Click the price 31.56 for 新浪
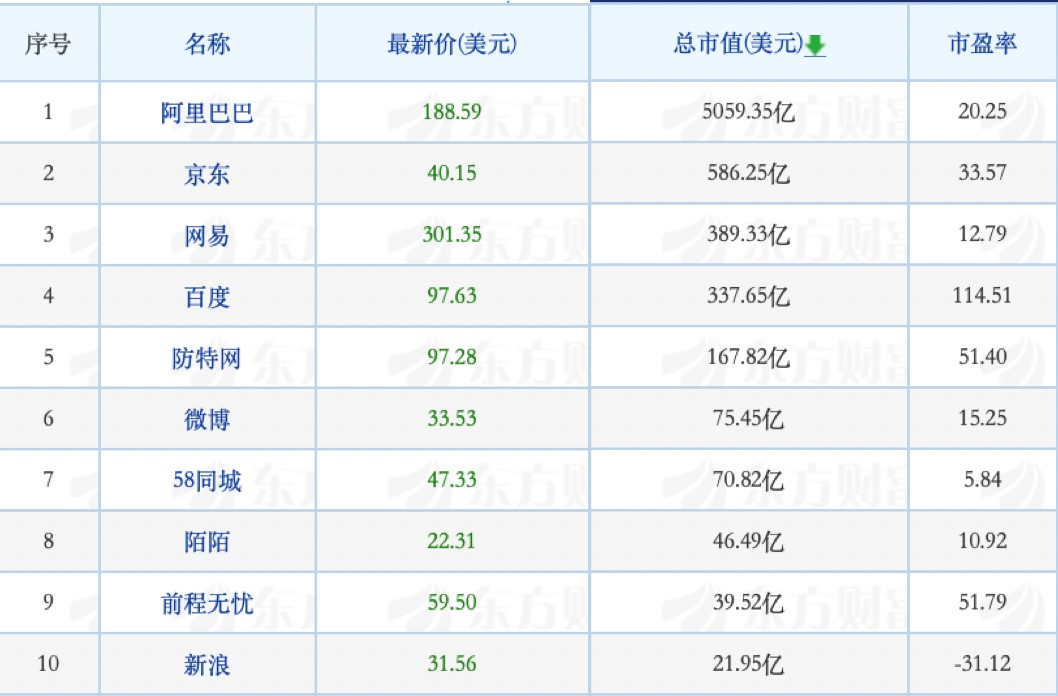The width and height of the screenshot is (1058, 696). pyautogui.click(x=452, y=664)
